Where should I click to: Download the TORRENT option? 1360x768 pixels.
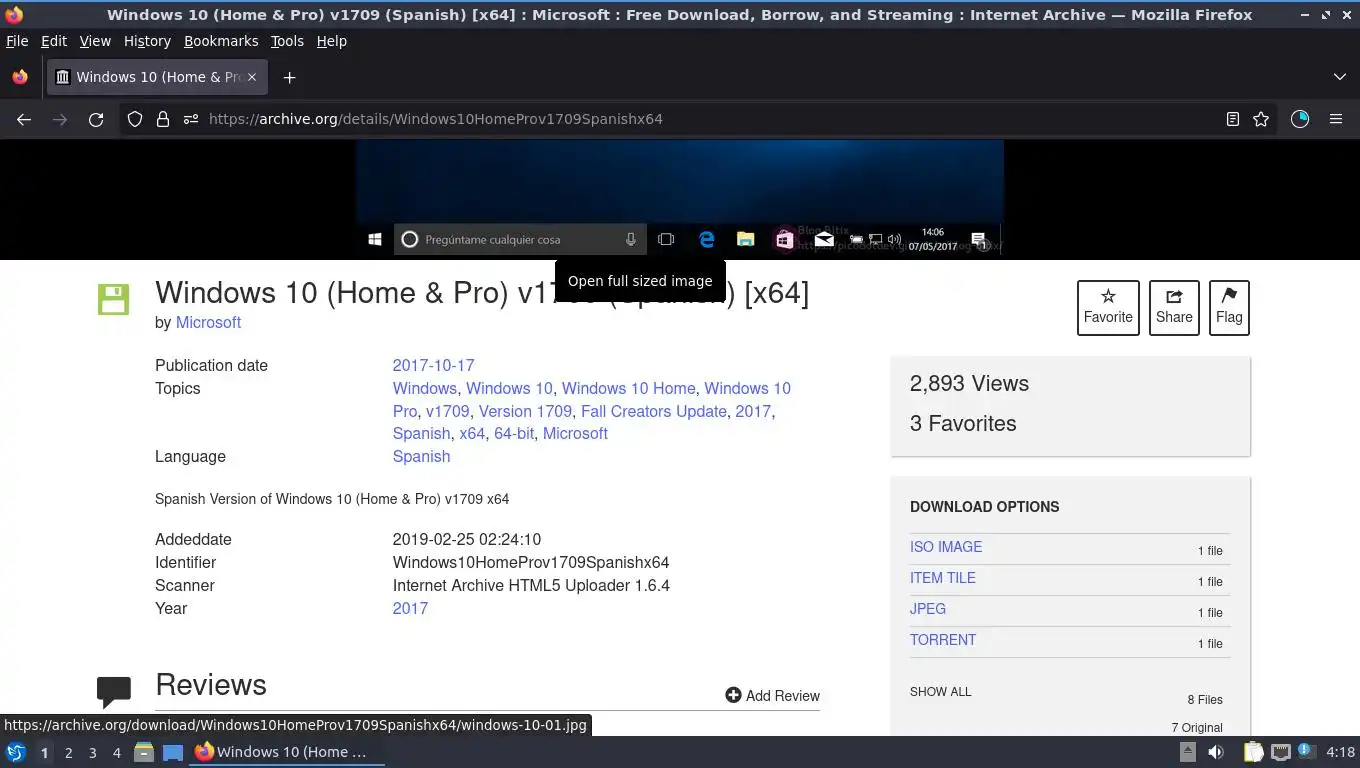pos(943,640)
